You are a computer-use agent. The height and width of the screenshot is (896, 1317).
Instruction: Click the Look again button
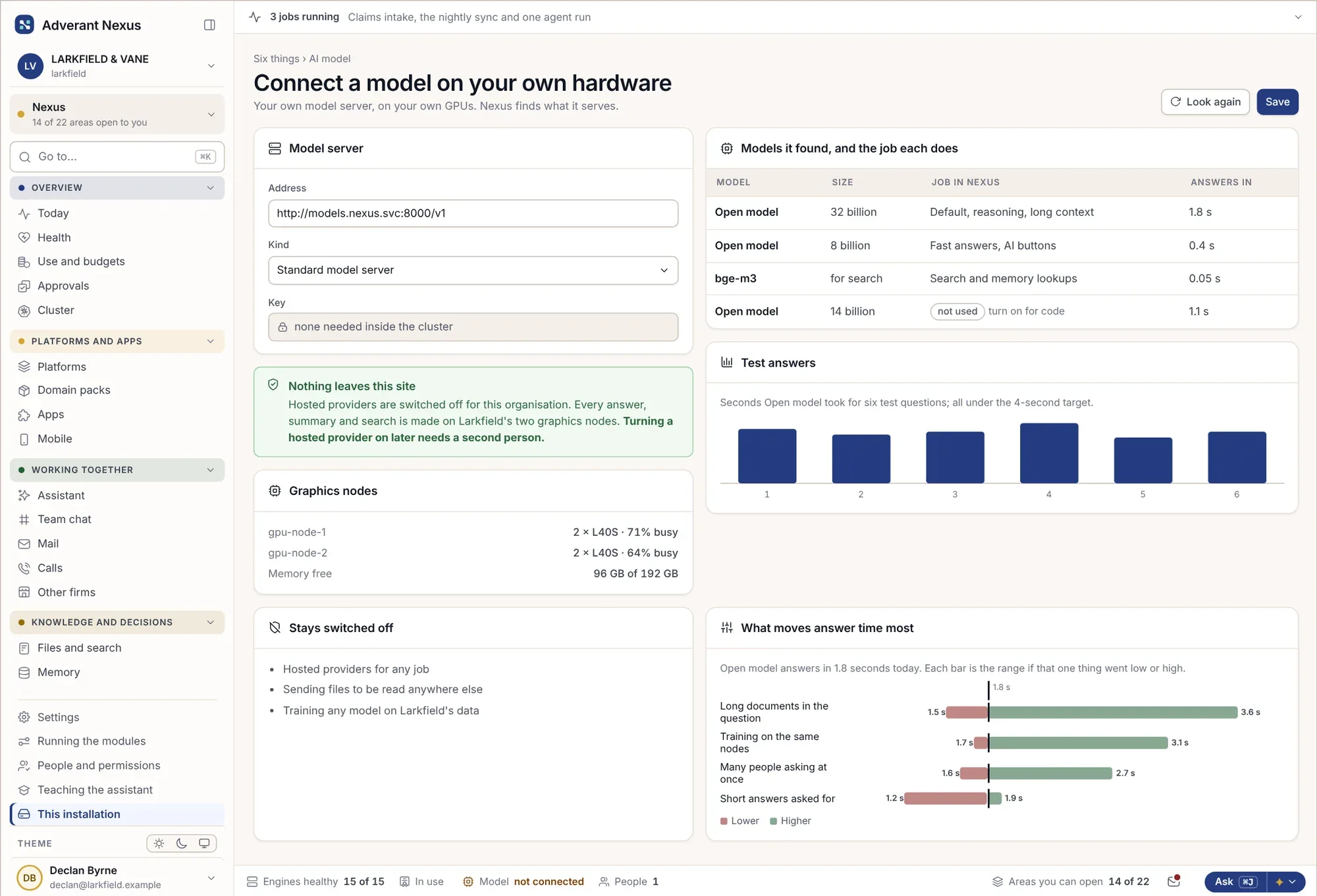click(x=1205, y=102)
